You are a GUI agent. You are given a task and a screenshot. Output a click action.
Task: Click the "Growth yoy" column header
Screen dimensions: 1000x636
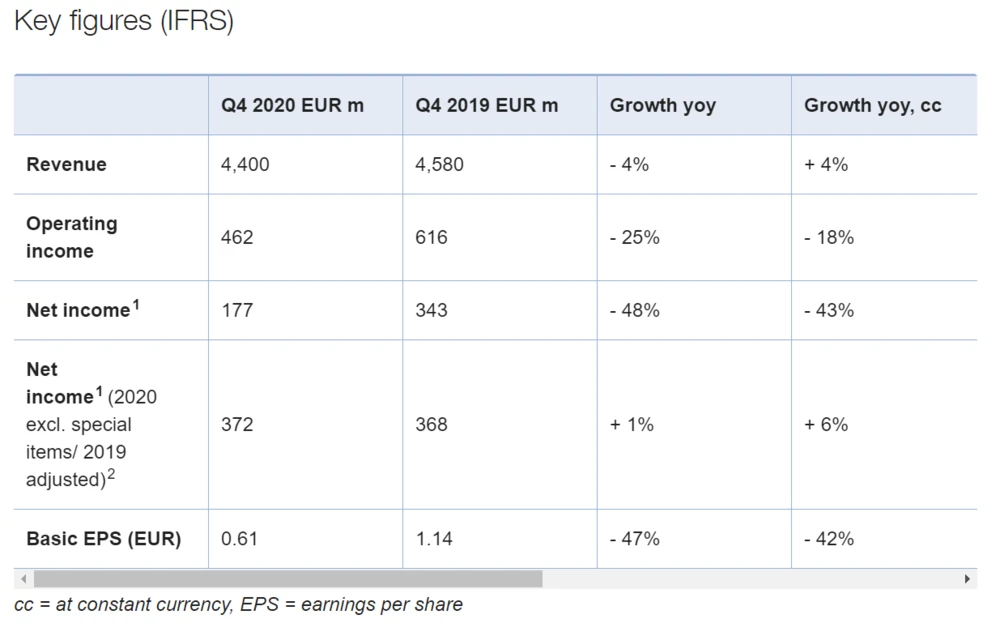[662, 105]
